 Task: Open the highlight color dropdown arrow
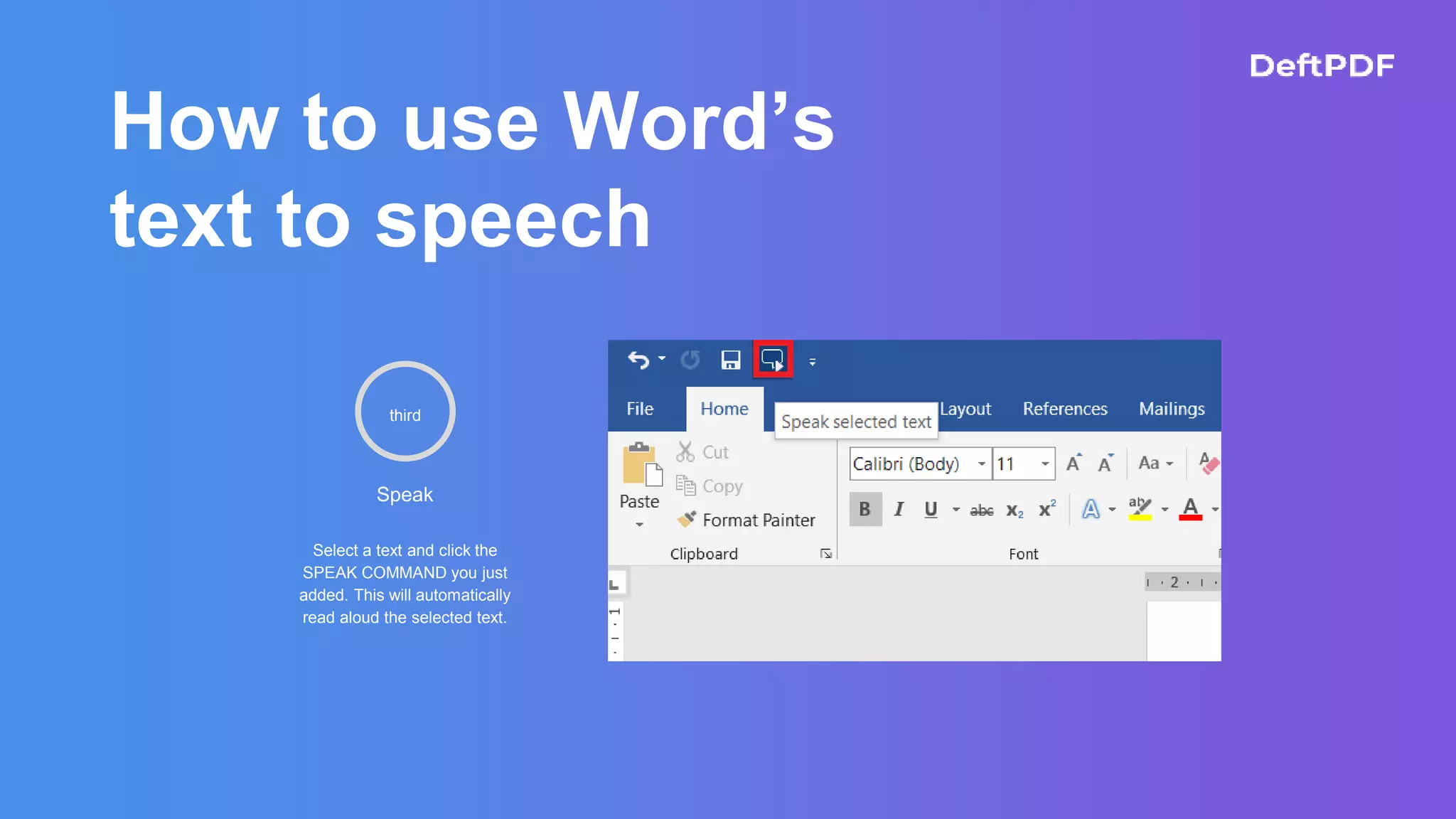coord(1165,510)
